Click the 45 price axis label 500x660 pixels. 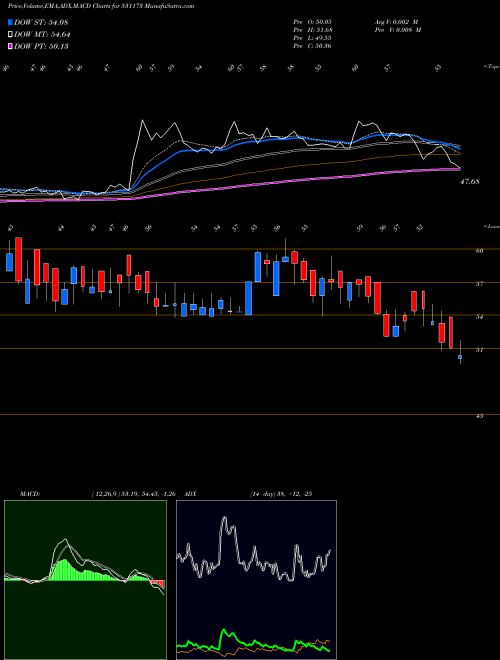(479, 416)
